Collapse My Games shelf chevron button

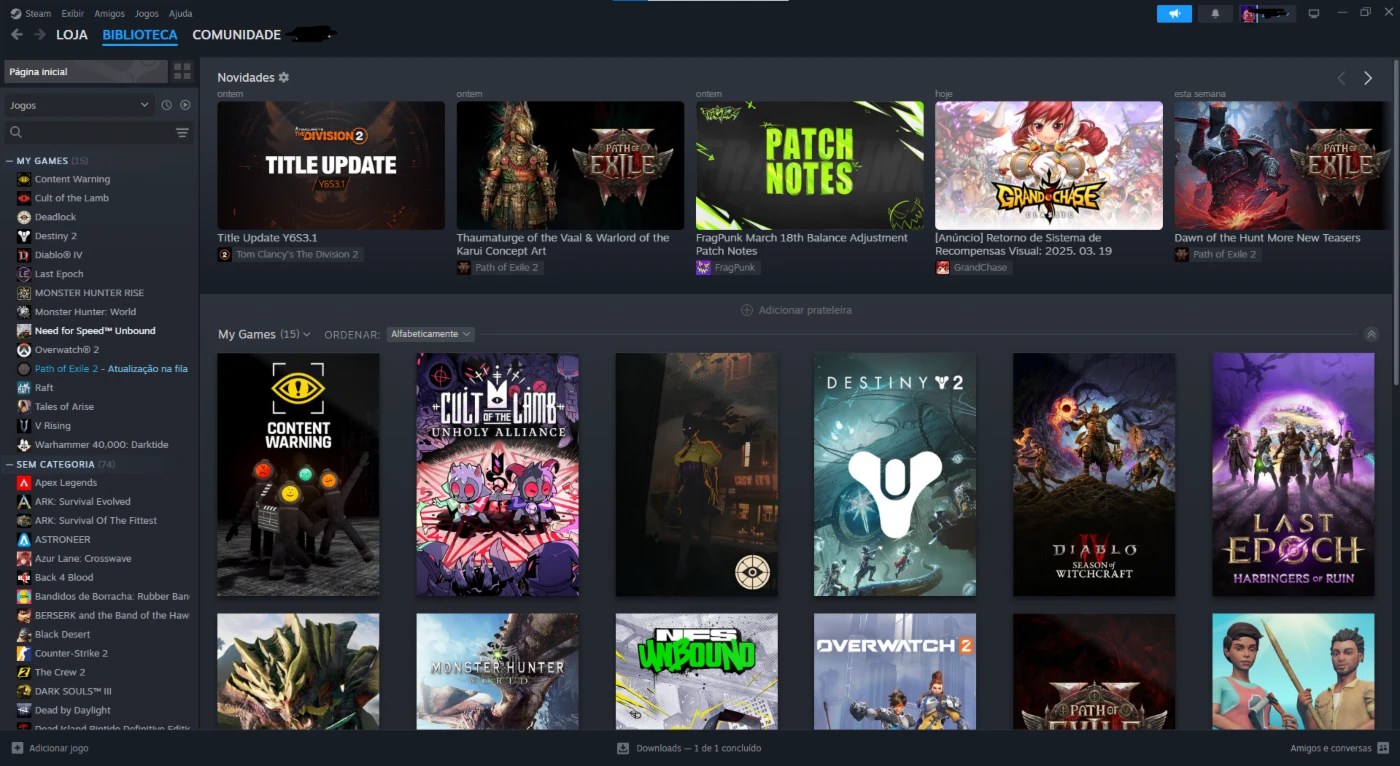click(1371, 334)
